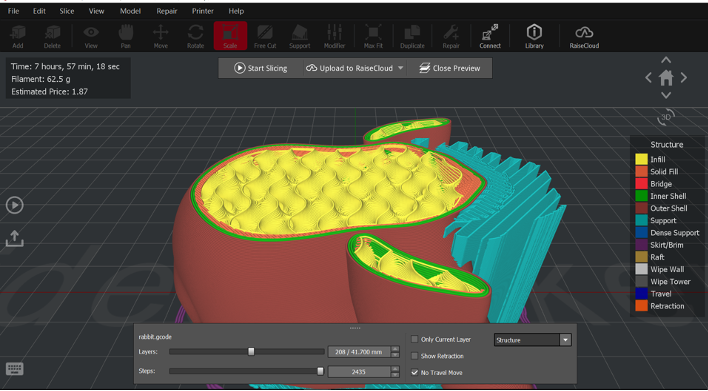
Task: Increase layer number with stepper up arrow
Action: click(x=396, y=349)
